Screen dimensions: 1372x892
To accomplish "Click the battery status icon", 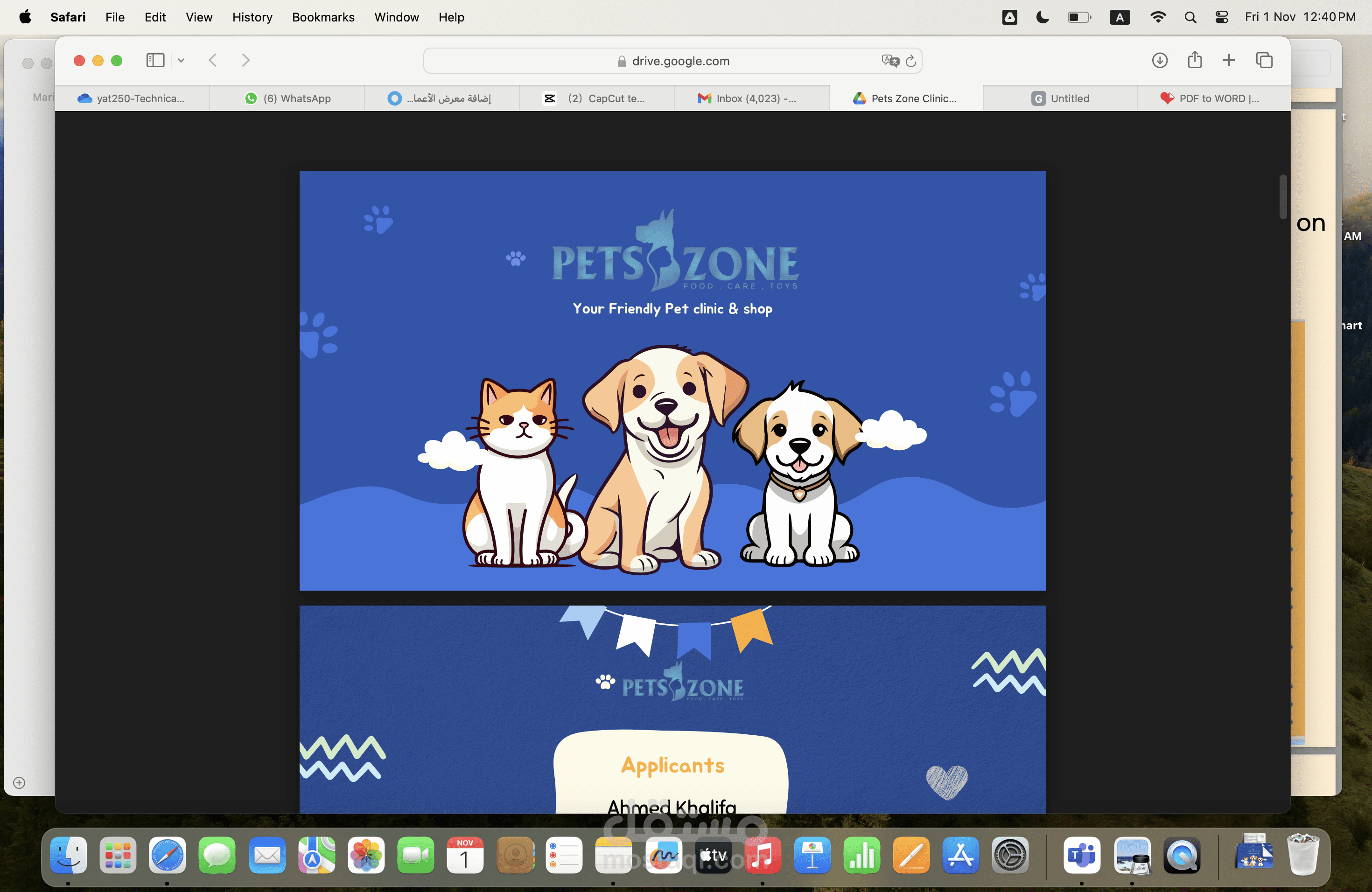I will (1079, 17).
